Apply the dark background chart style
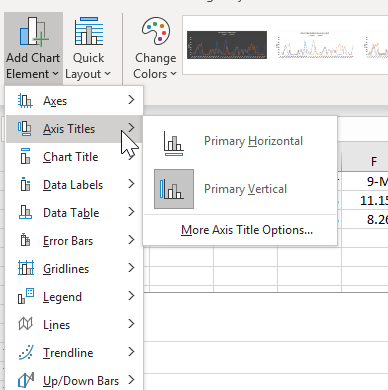388x390 pixels. point(227,45)
